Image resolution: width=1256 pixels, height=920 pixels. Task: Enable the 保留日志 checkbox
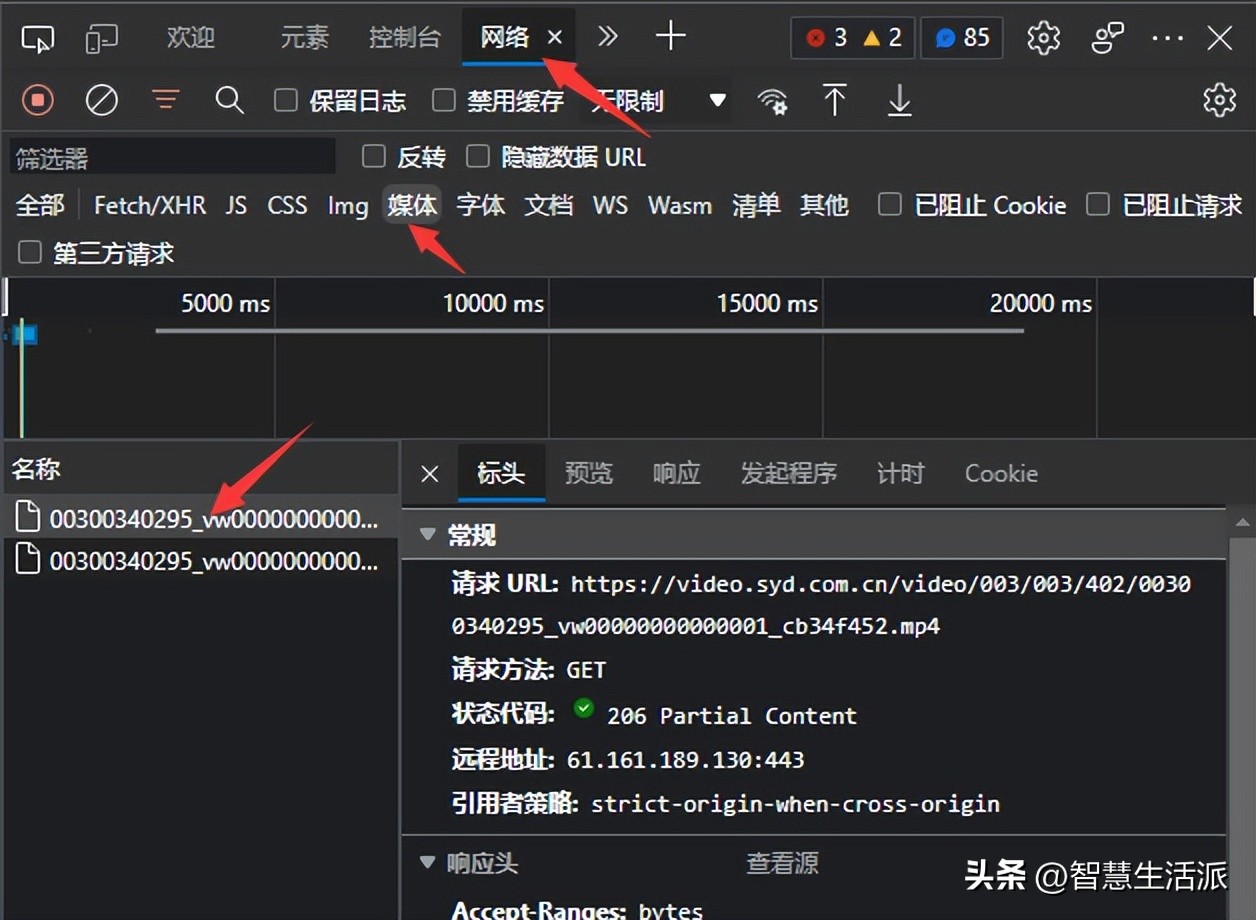pos(286,100)
